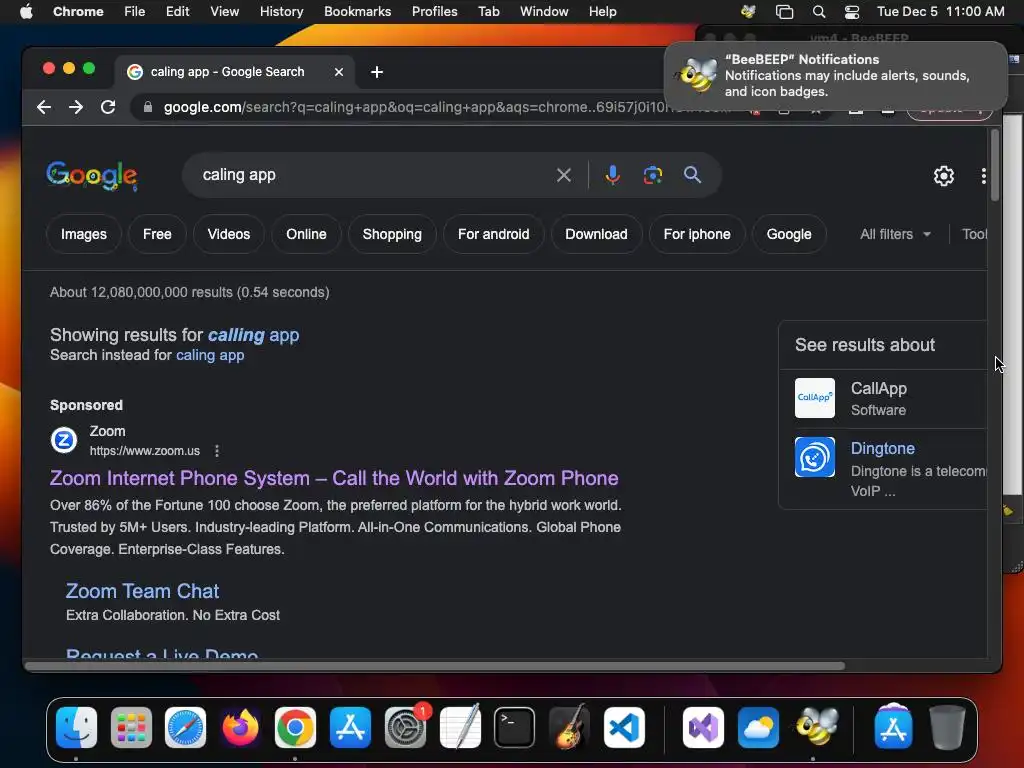Open Google Lens image search icon

[x=652, y=175]
